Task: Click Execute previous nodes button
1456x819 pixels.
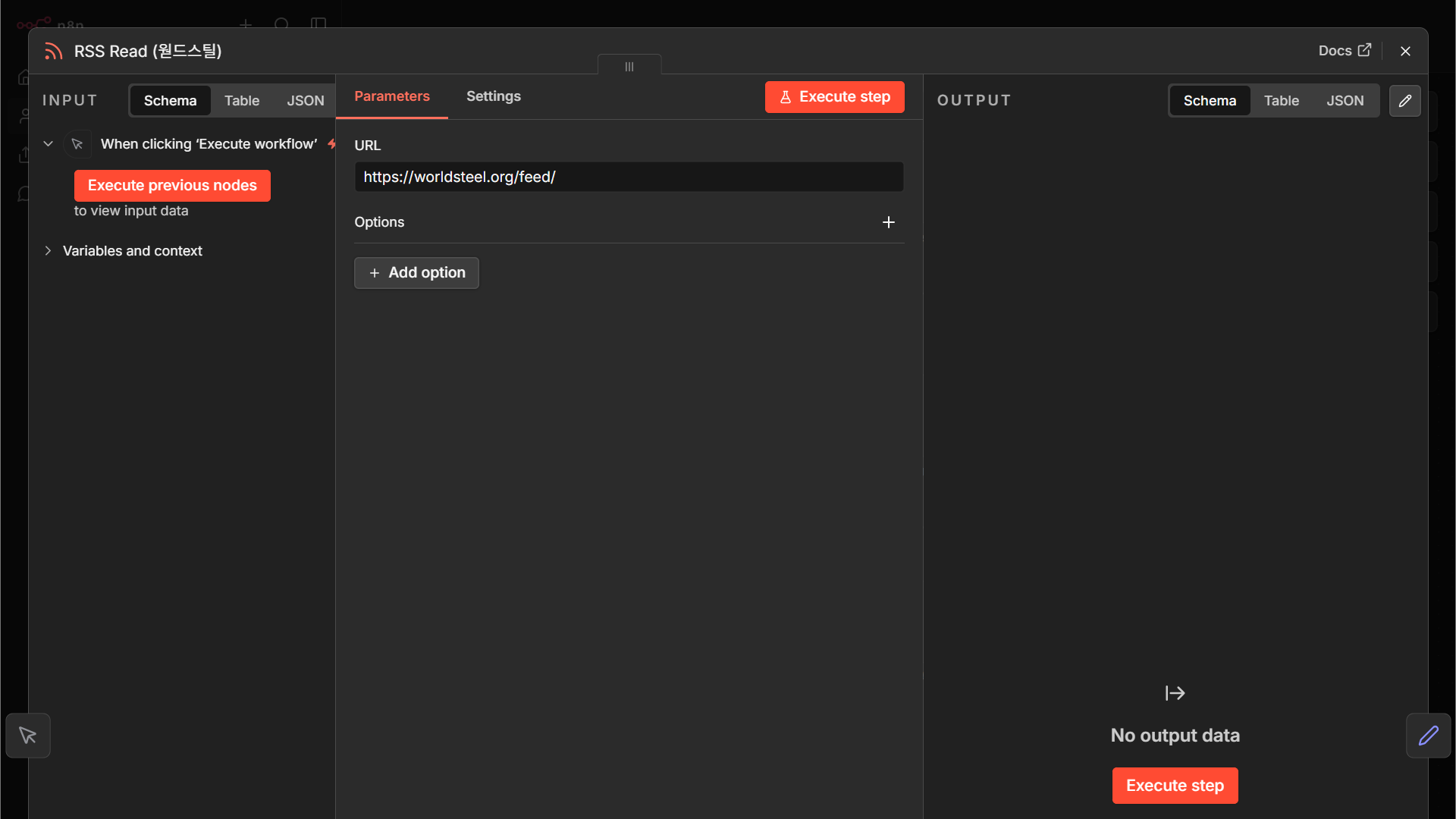Action: (172, 186)
